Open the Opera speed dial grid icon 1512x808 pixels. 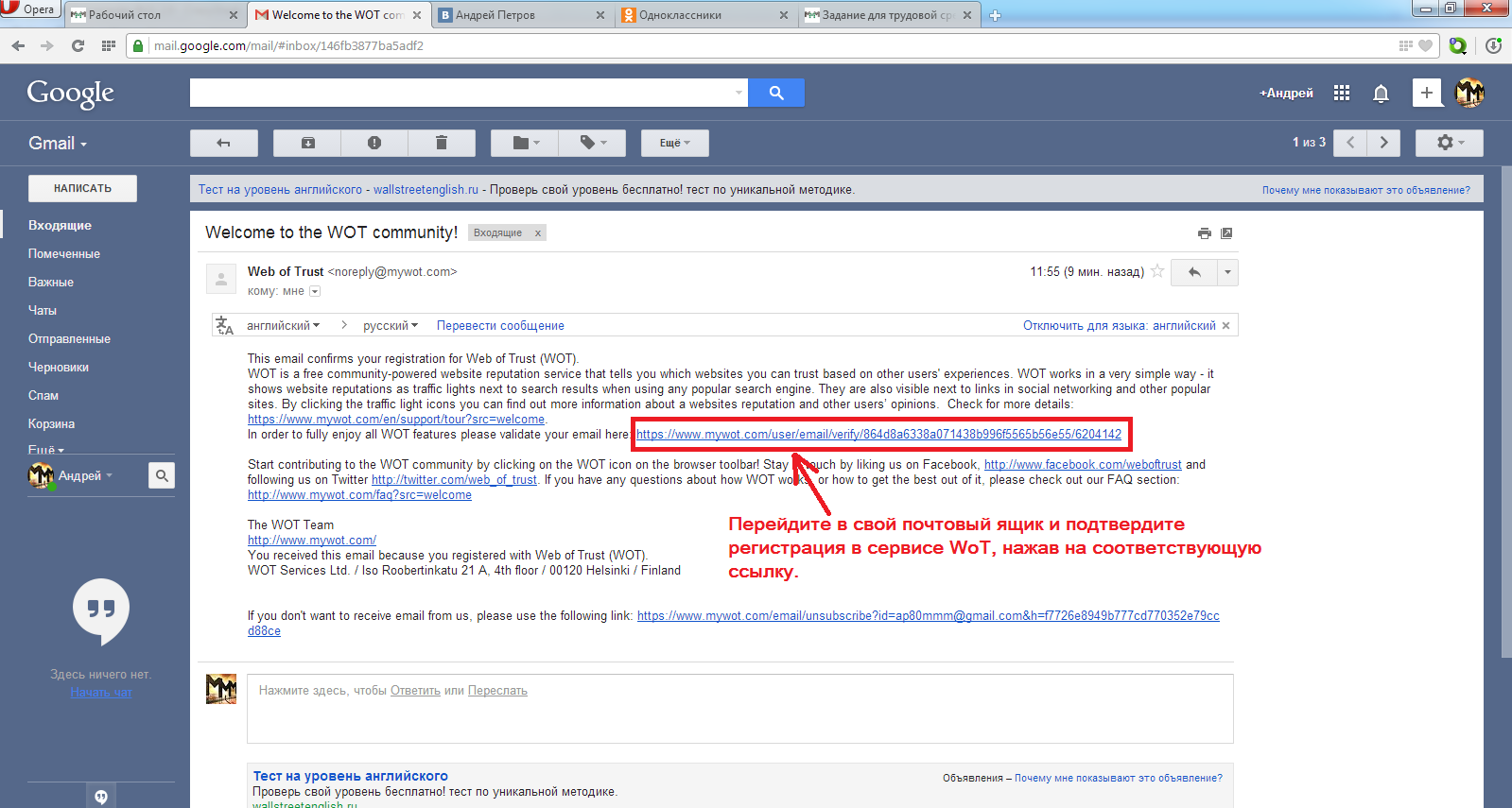(x=109, y=45)
